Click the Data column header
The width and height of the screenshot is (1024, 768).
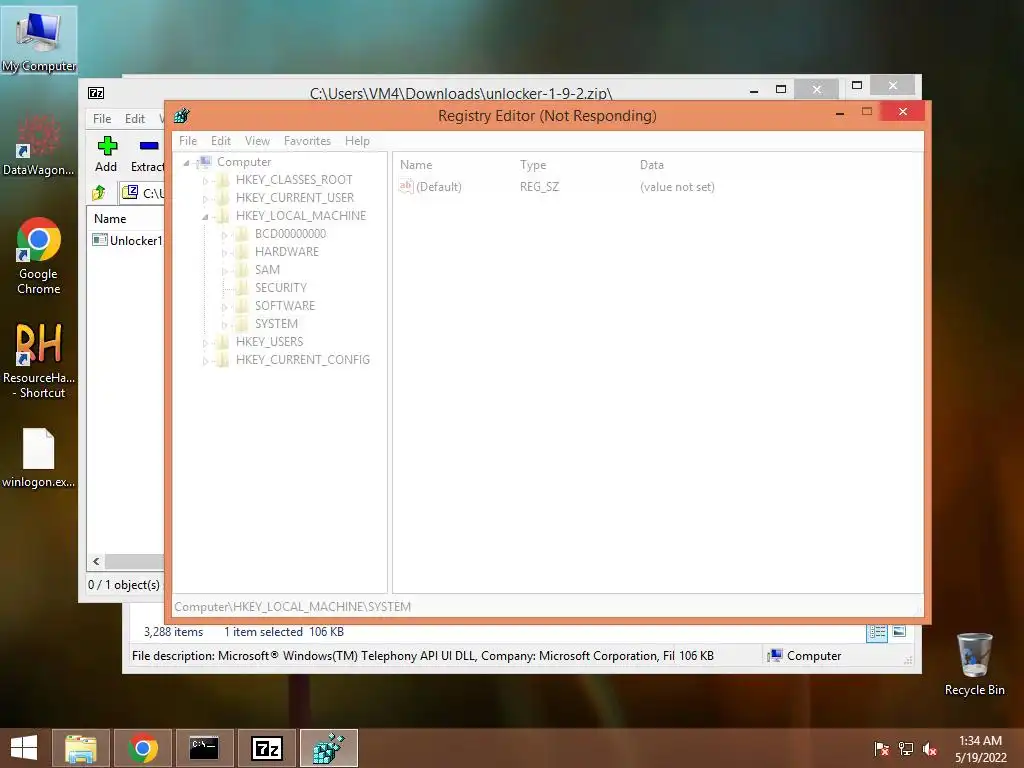(x=652, y=165)
